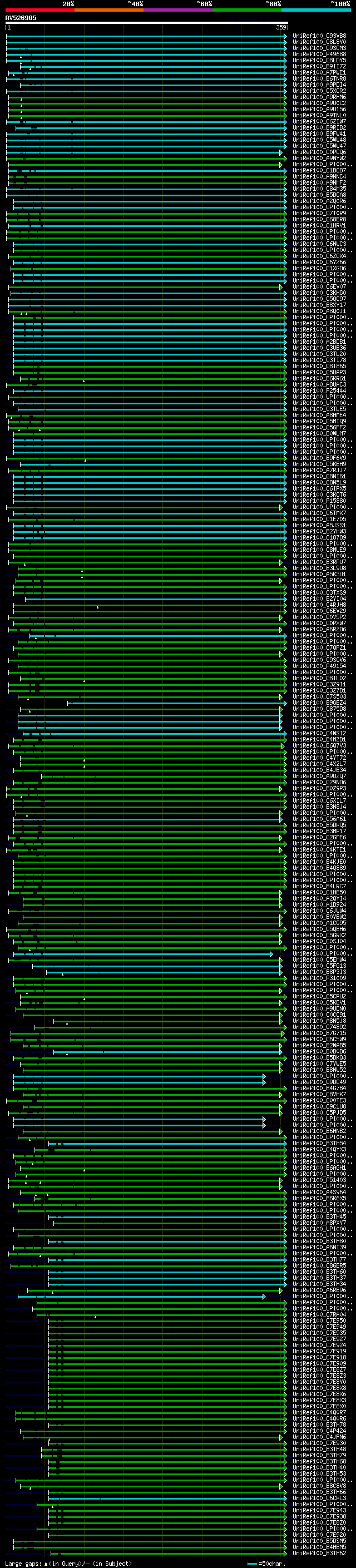Click hit label UniRef100_Q7T0R9

pos(319,213)
